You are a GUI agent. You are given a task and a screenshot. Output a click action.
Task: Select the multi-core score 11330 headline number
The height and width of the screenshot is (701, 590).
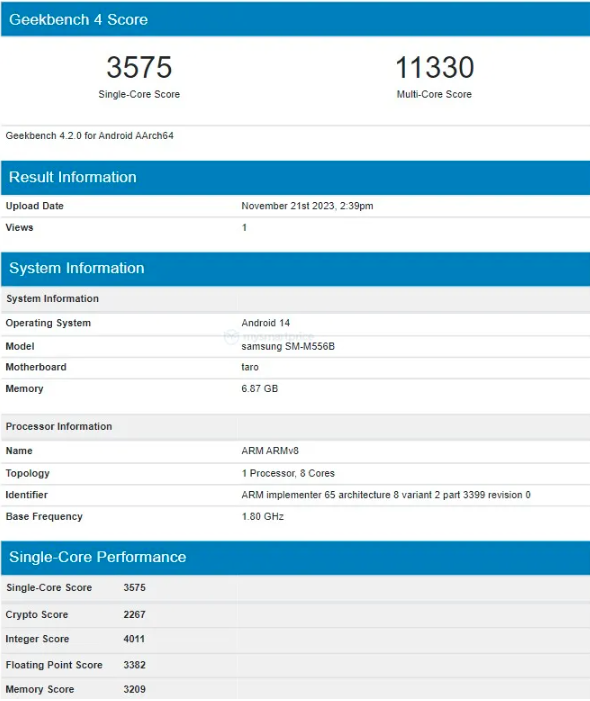point(434,68)
